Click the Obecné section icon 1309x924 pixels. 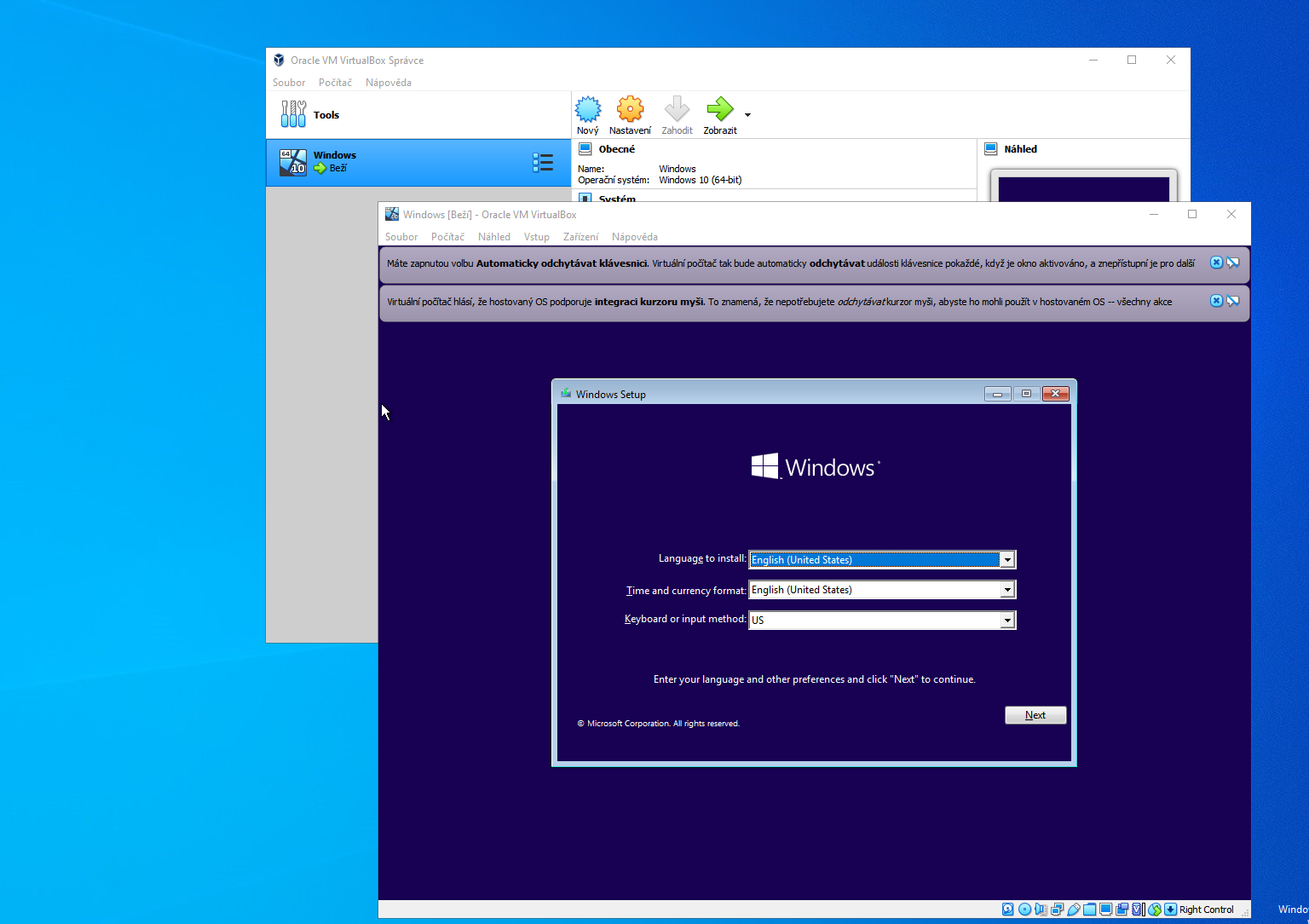coord(585,149)
